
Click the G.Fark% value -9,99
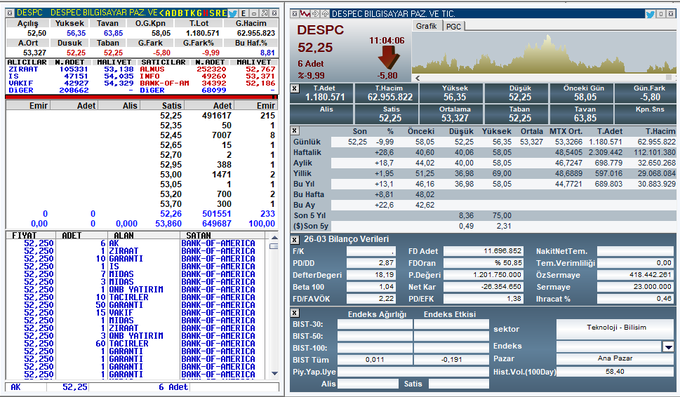coord(212,52)
